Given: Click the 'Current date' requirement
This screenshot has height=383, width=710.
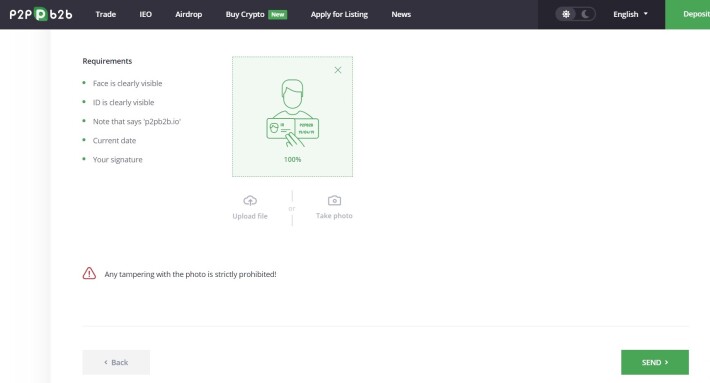Looking at the screenshot, I should (114, 140).
